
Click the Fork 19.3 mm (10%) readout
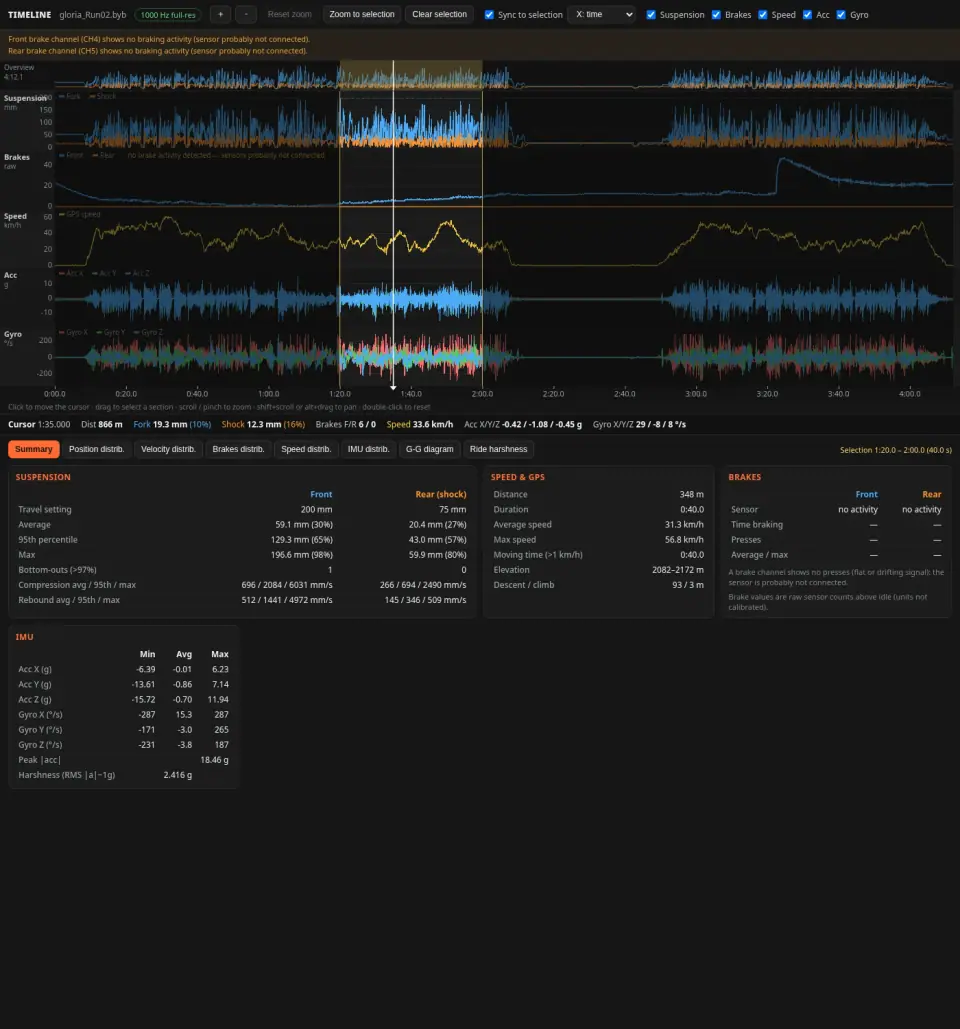point(172,425)
